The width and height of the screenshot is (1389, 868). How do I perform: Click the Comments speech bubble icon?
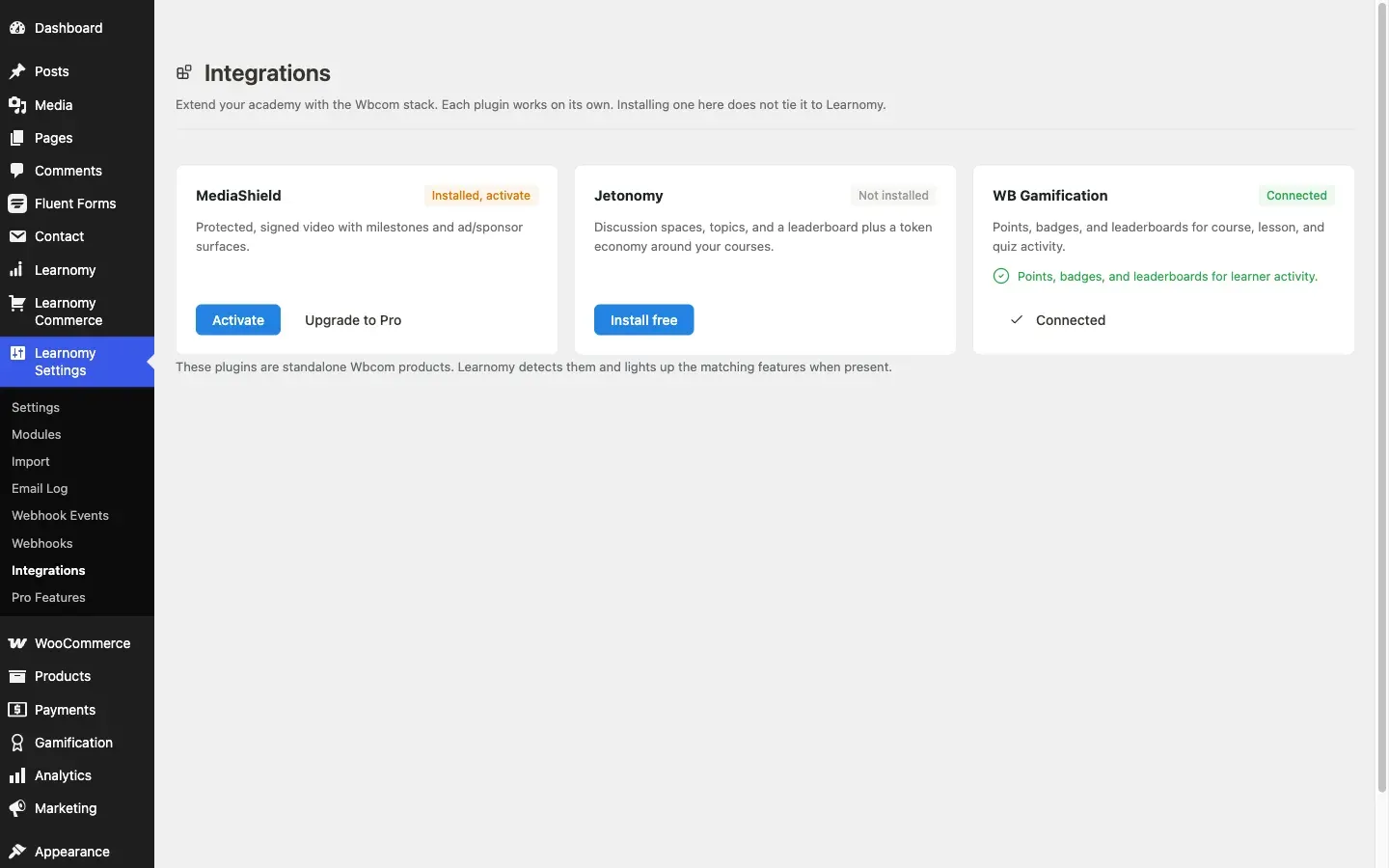17,171
